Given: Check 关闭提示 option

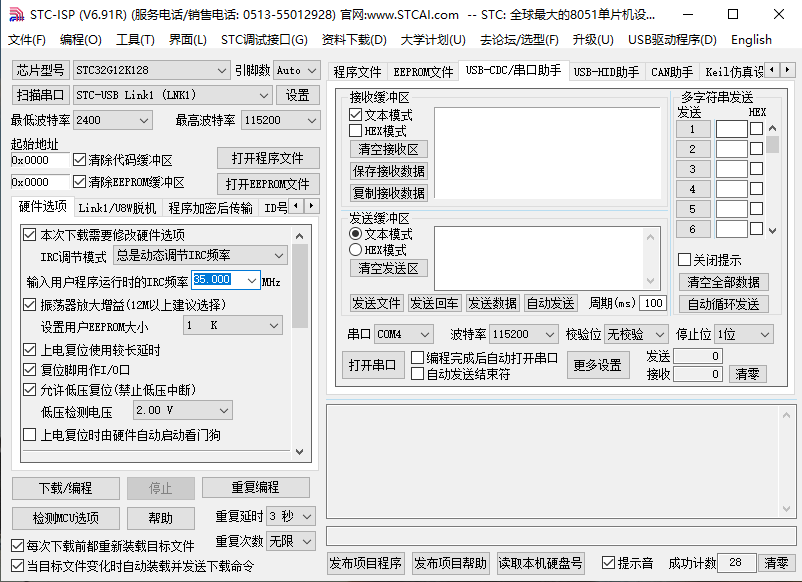Looking at the screenshot, I should click(x=684, y=259).
